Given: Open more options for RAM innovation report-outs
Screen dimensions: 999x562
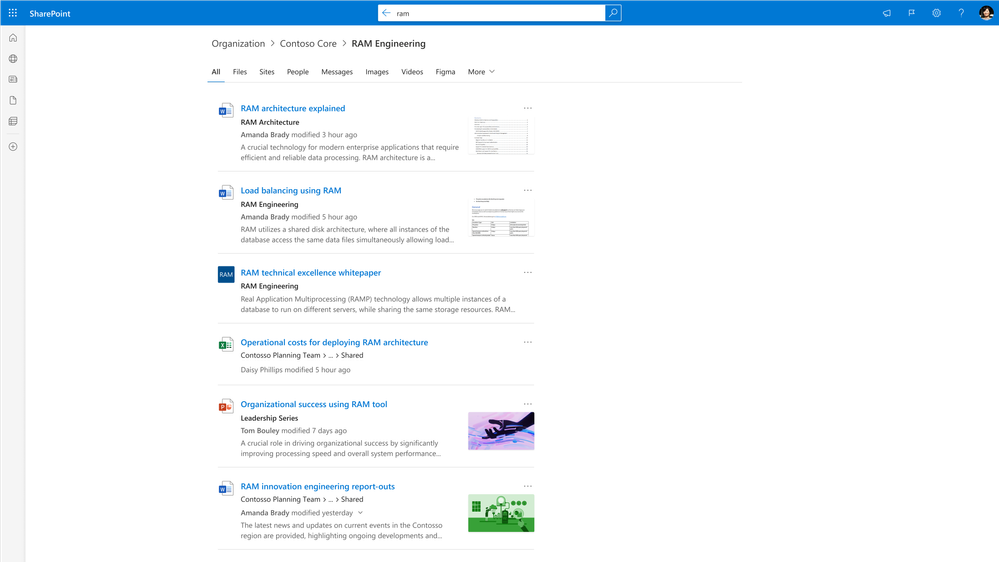Looking at the screenshot, I should click(528, 486).
